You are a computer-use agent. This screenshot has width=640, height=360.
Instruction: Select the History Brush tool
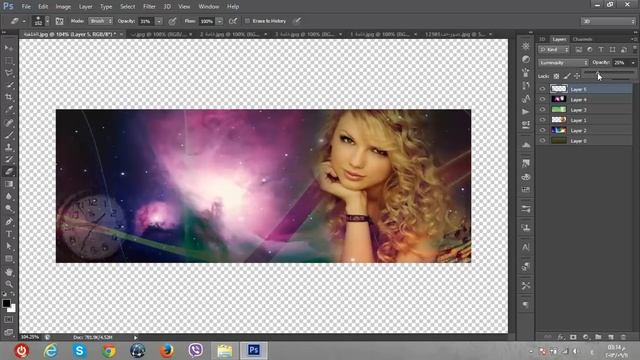click(9, 159)
